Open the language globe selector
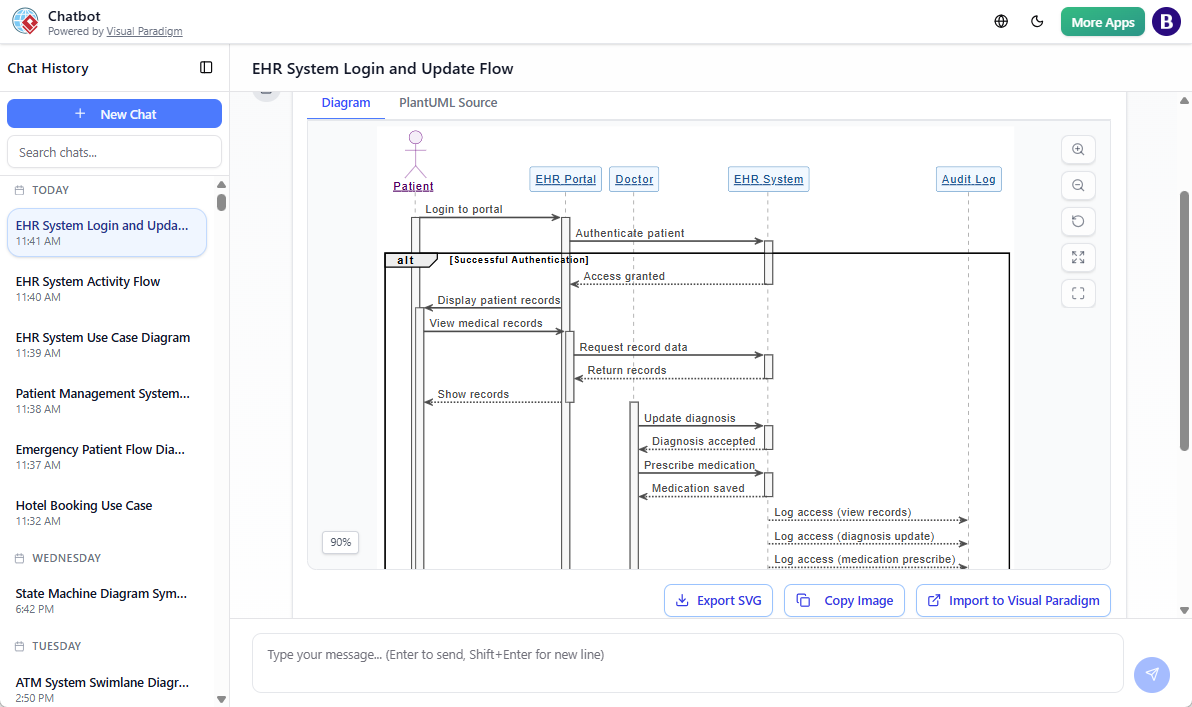 pos(1001,21)
